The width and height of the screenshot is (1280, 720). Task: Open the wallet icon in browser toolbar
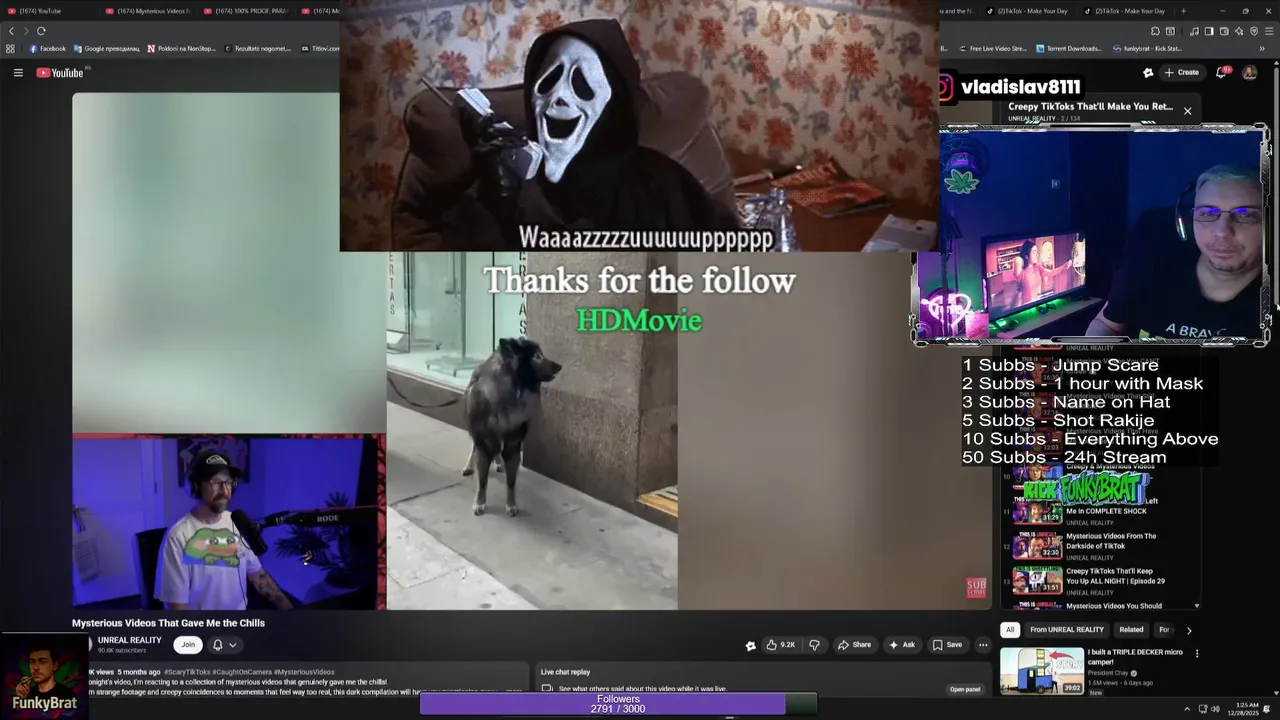coord(1224,31)
